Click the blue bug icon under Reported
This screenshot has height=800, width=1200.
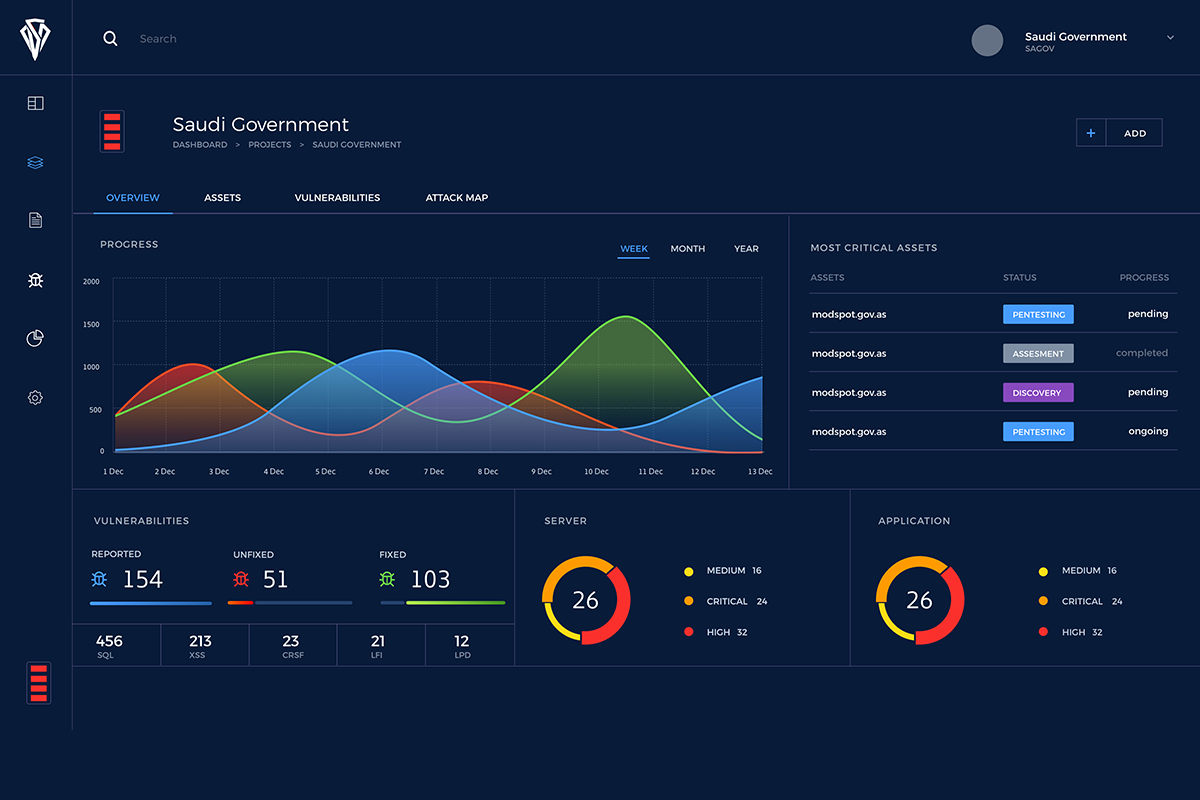pos(99,578)
